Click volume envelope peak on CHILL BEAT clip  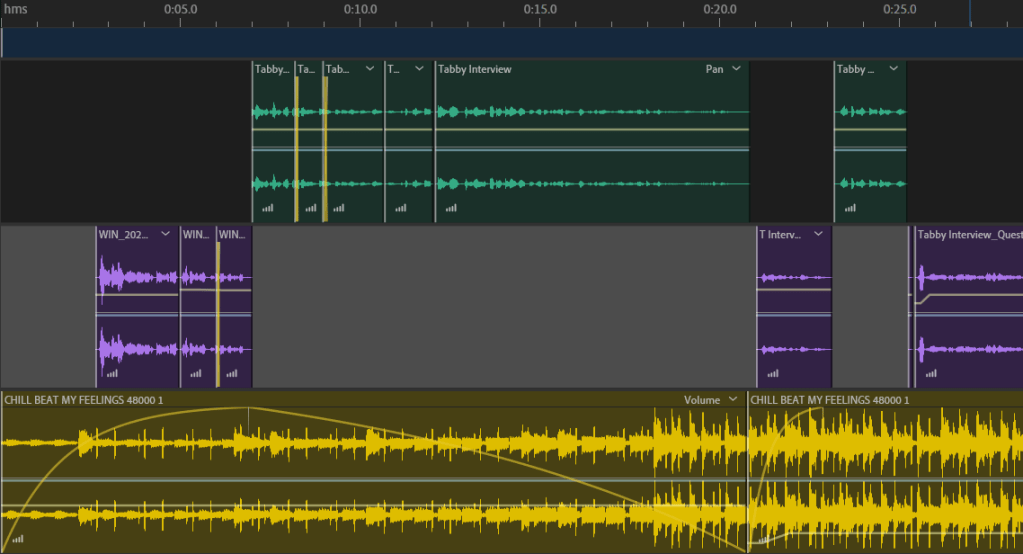(249, 408)
